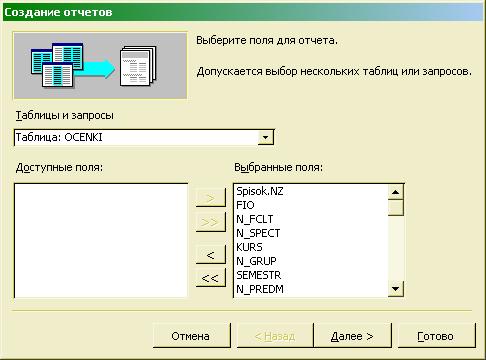Click the report wizard illustration image
Screen dimensions: 486x360
point(100,66)
